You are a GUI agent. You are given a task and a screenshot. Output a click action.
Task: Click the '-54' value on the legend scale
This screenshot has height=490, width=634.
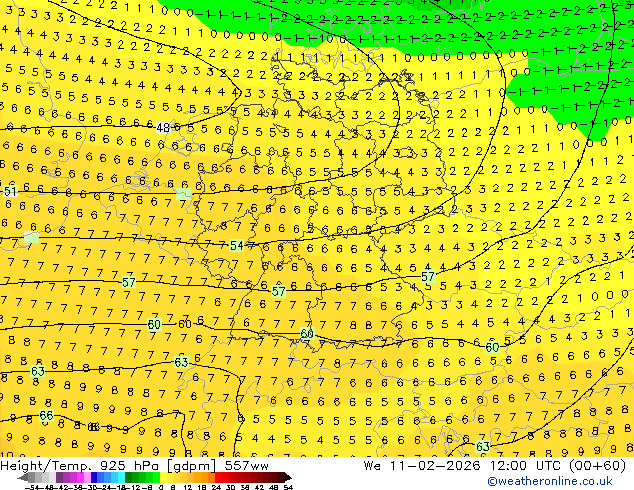point(32,488)
